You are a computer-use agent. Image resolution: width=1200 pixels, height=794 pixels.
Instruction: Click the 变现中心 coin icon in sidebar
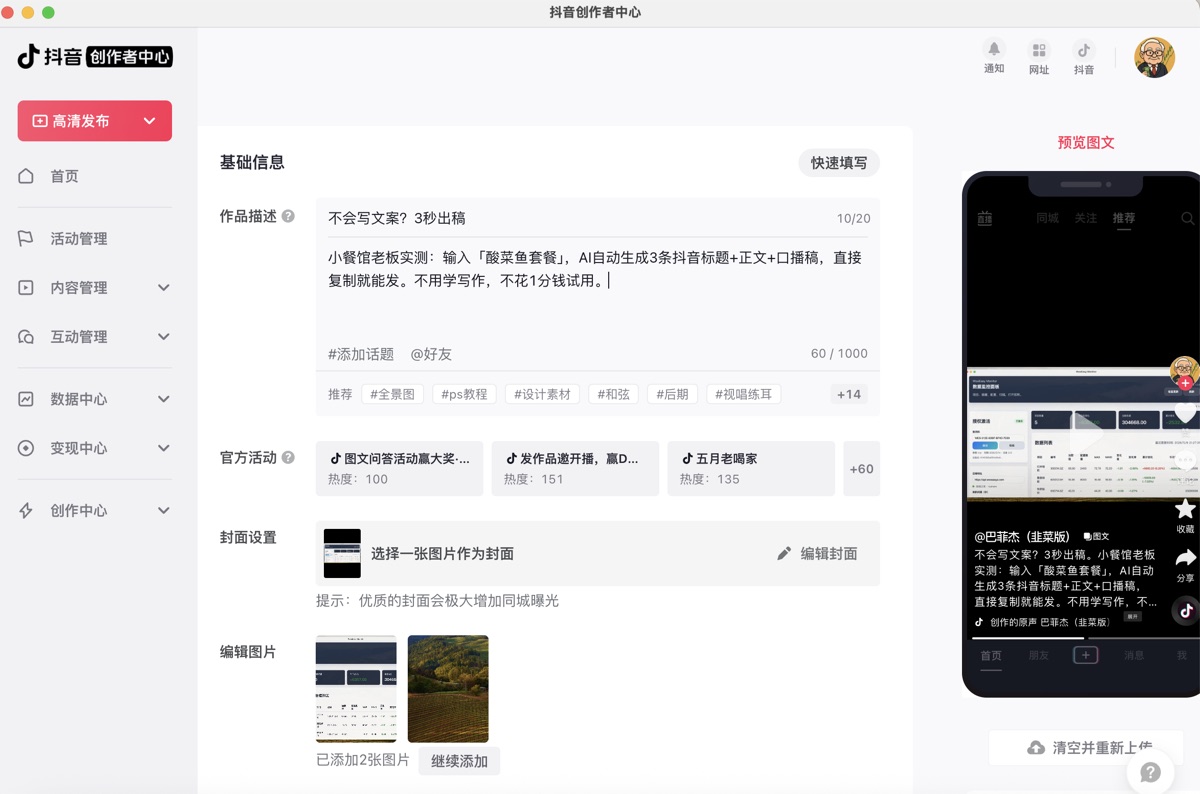[26, 448]
